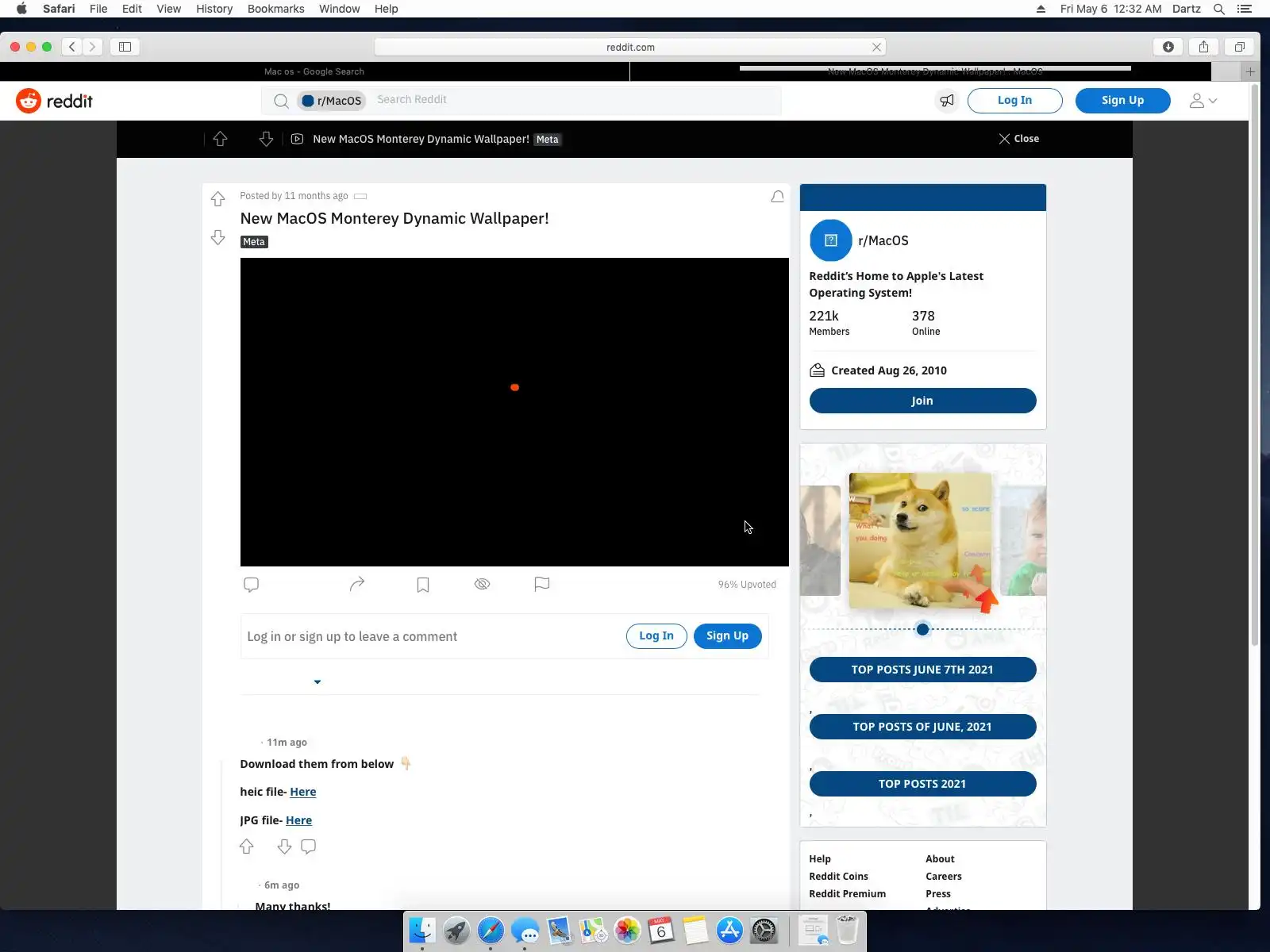Click the Doge image in the sidebar carousel
This screenshot has width=1270, height=952.
pos(921,541)
